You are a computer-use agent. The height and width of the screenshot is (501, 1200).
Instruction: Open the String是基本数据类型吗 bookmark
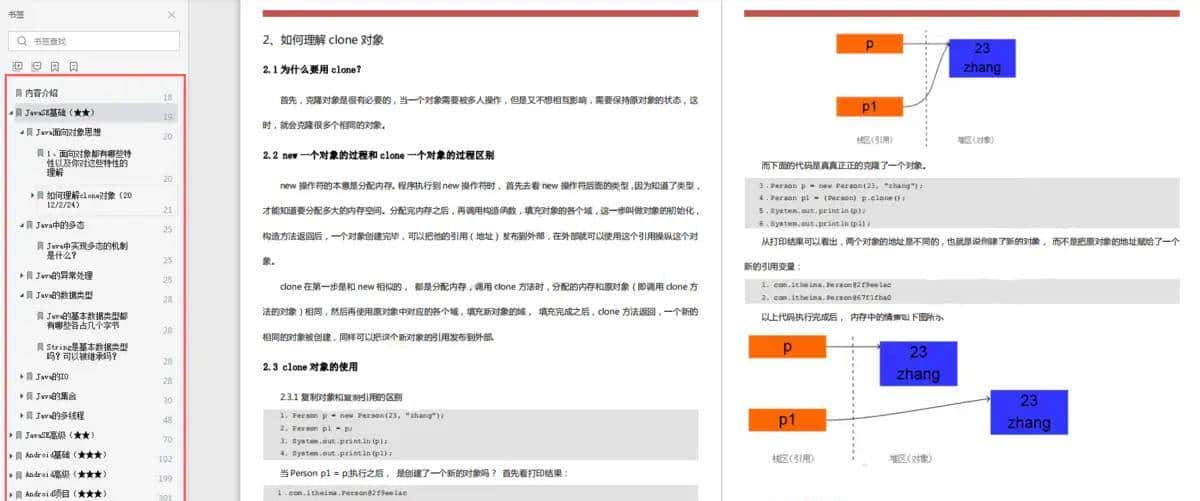87,352
